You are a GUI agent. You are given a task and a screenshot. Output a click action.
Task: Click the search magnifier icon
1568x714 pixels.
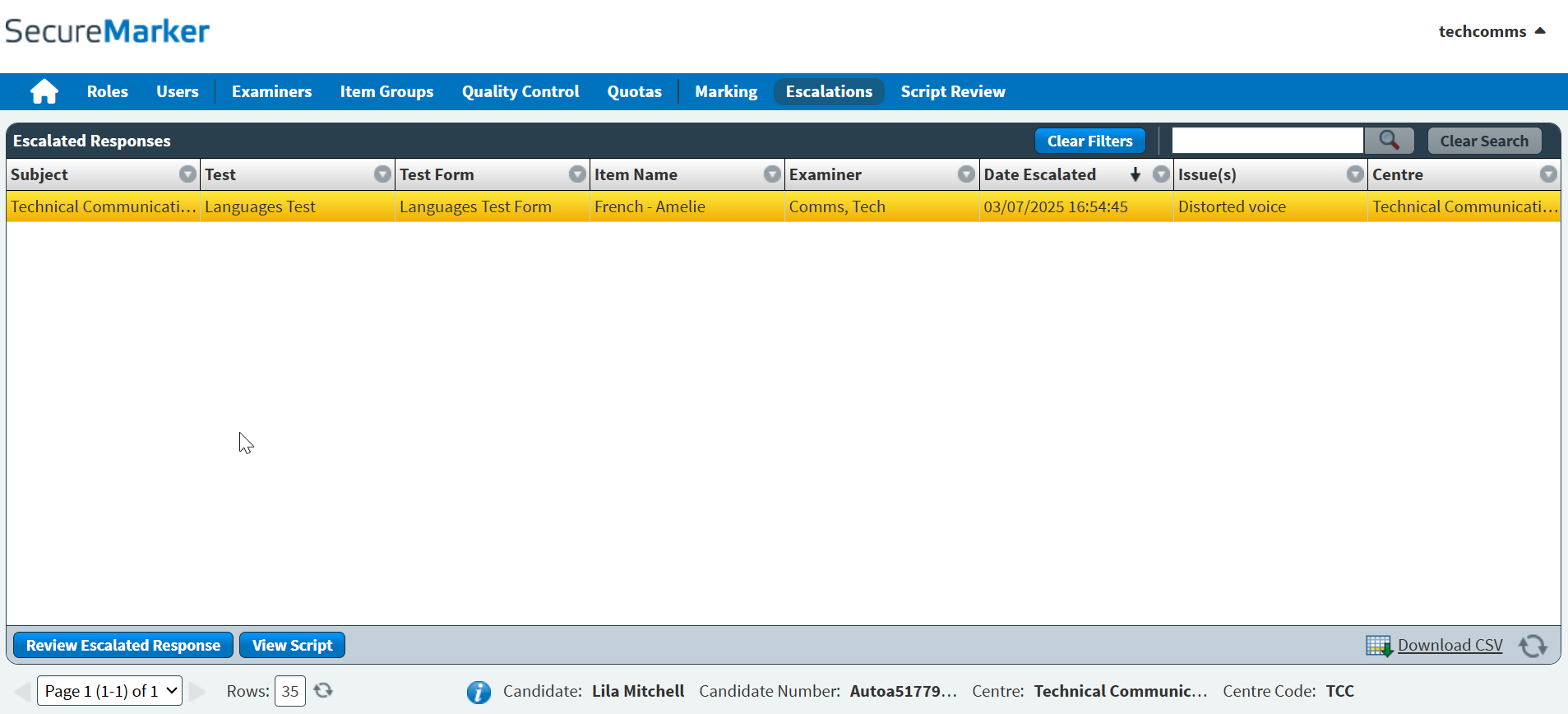[x=1389, y=141]
